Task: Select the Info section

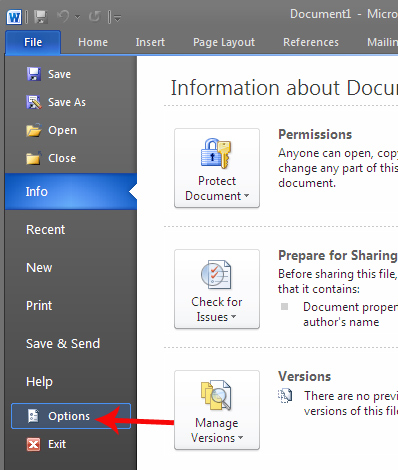Action: [71, 192]
